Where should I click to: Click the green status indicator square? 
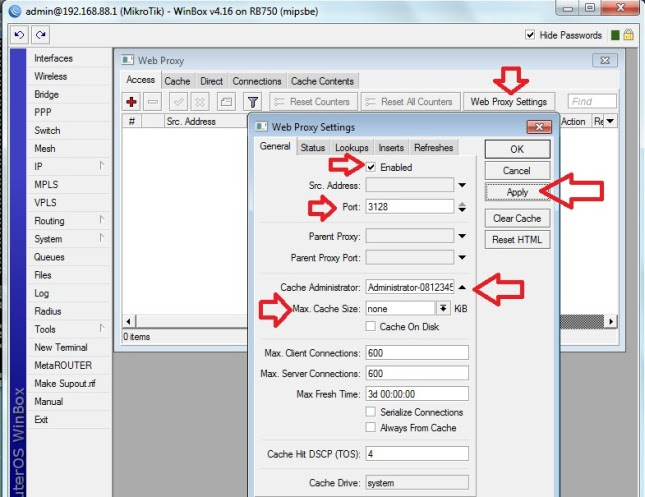[x=615, y=35]
